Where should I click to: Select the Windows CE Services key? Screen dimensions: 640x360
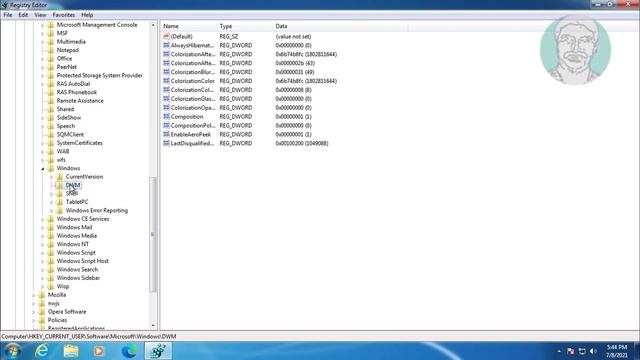click(x=83, y=219)
